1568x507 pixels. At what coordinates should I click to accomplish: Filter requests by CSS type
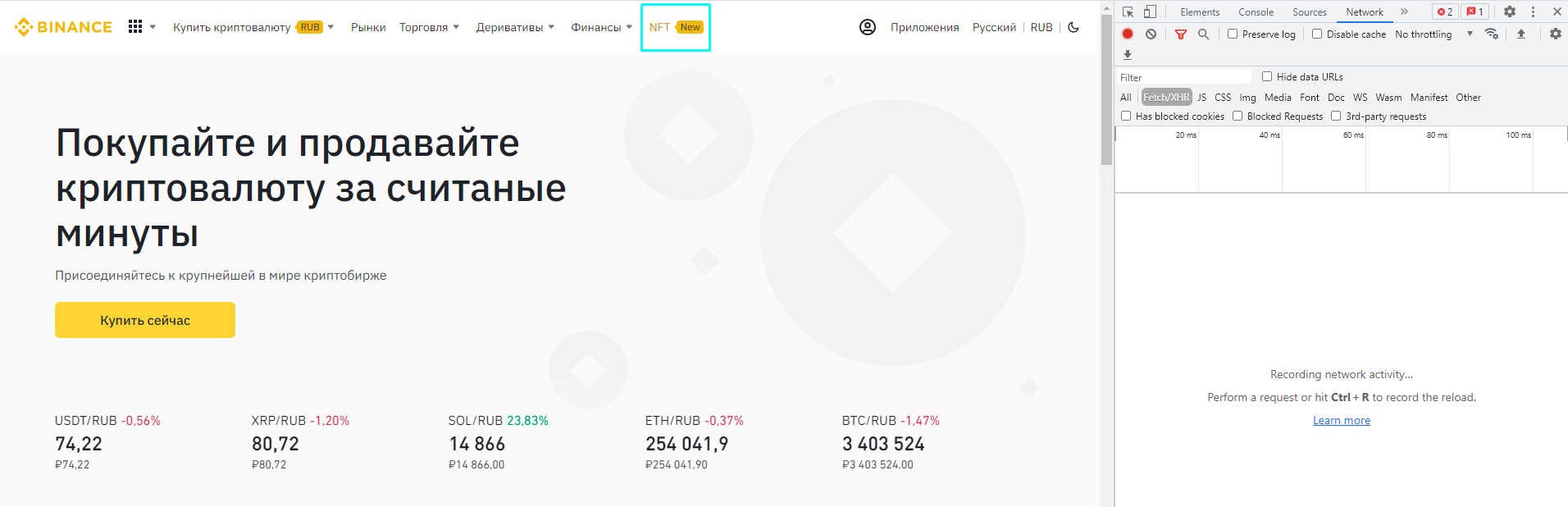1223,97
